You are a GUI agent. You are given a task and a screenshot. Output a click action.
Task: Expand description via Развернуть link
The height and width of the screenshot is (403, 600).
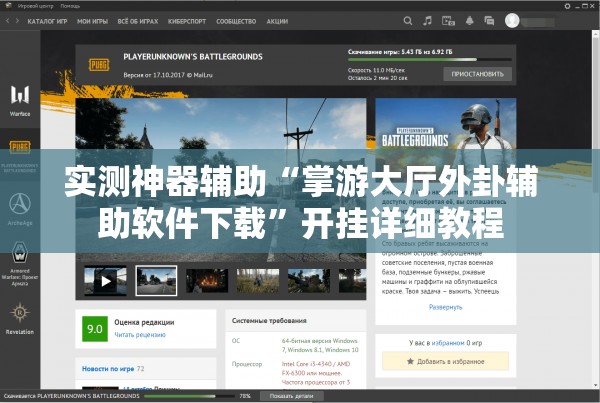pyautogui.click(x=445, y=307)
